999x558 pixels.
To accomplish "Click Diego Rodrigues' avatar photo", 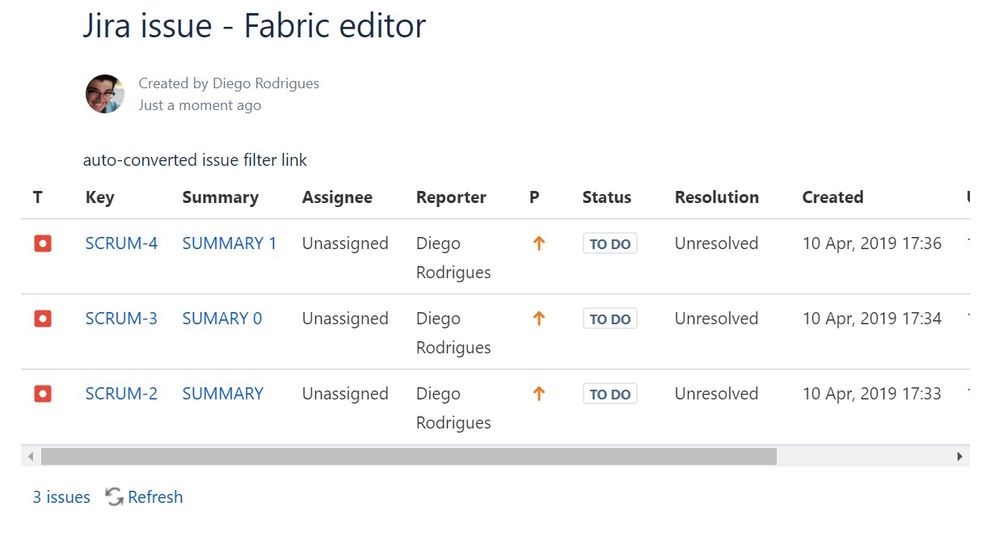I will (104, 94).
